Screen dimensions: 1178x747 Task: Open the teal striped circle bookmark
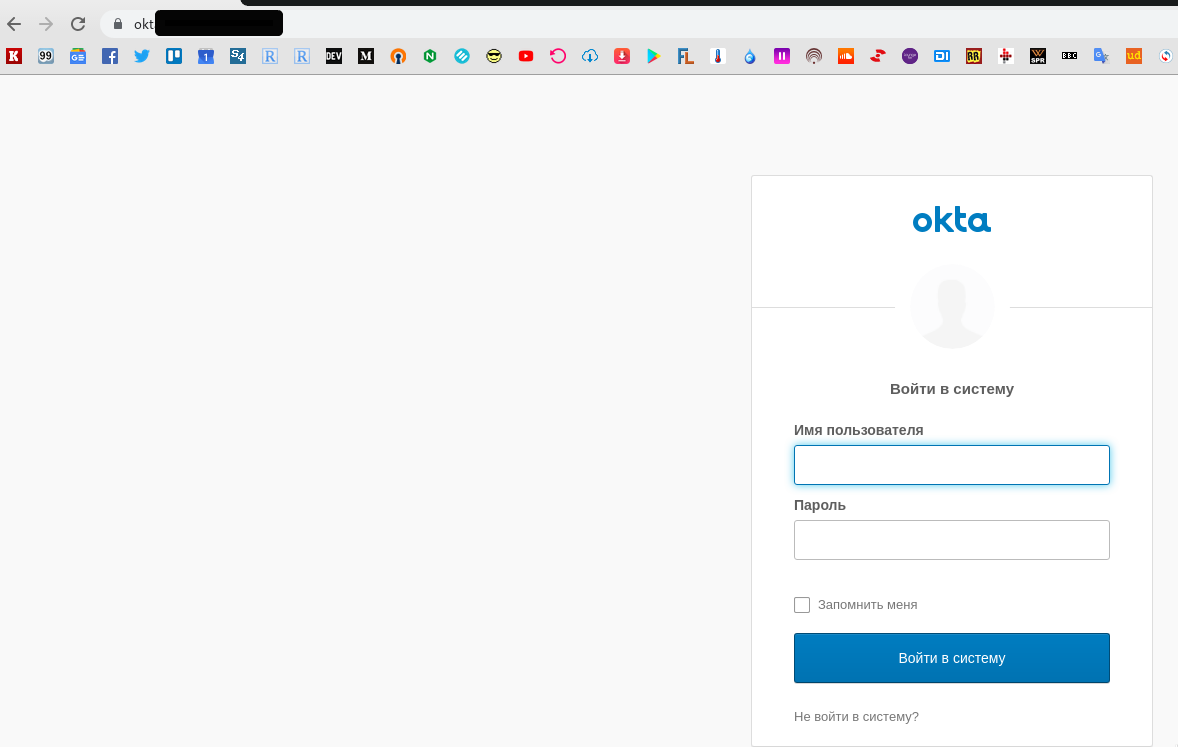tap(462, 56)
